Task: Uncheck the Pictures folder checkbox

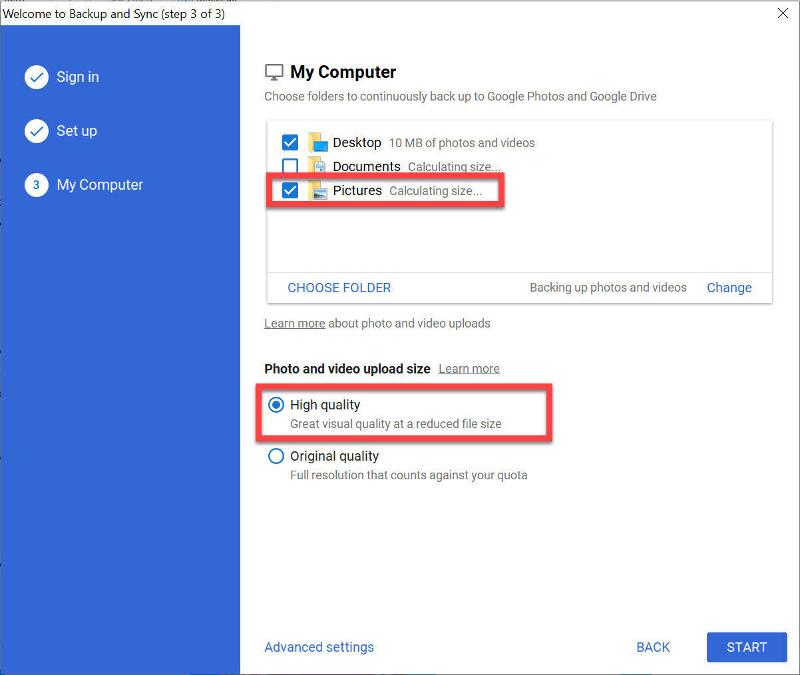Action: click(290, 190)
